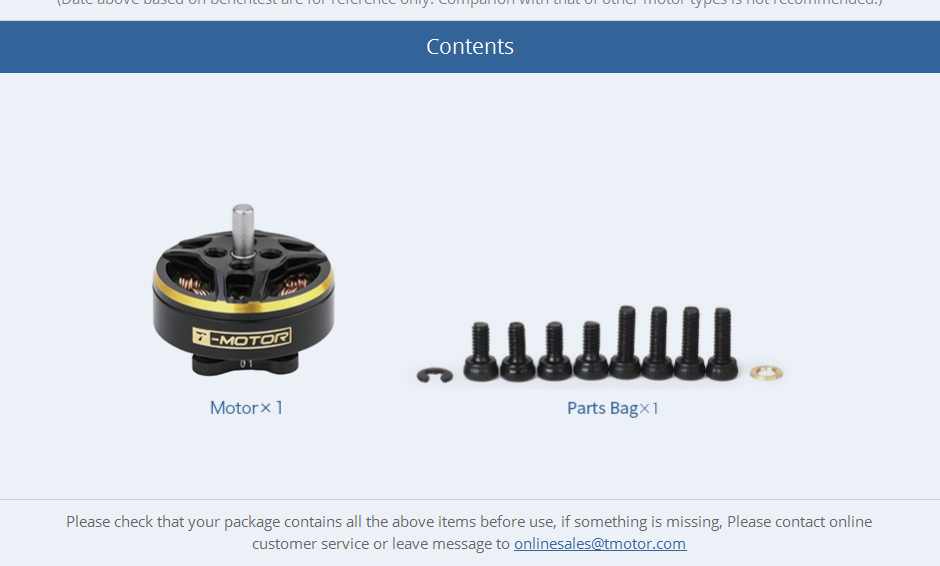Select the Parts Bag×1 label
Screen dimensions: 940x566
tap(613, 408)
